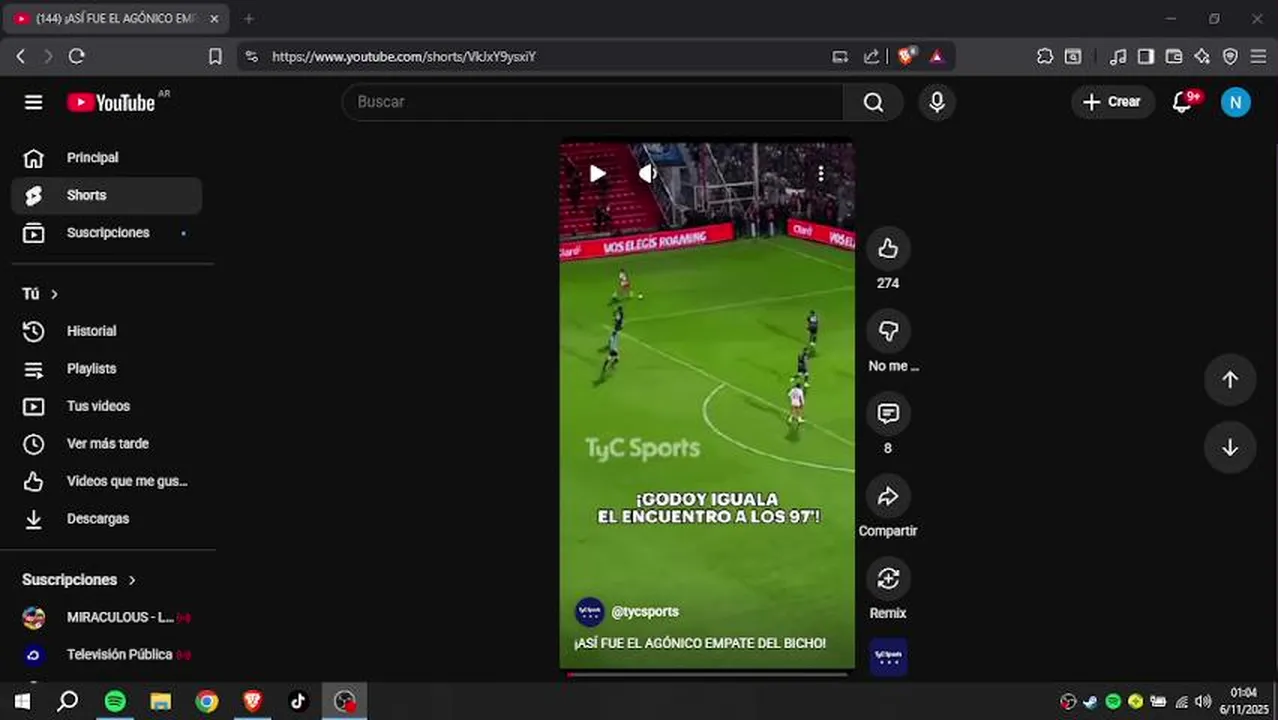Open picture-in-picture icon in address bar
Viewport: 1278px width, 720px height.
[840, 57]
